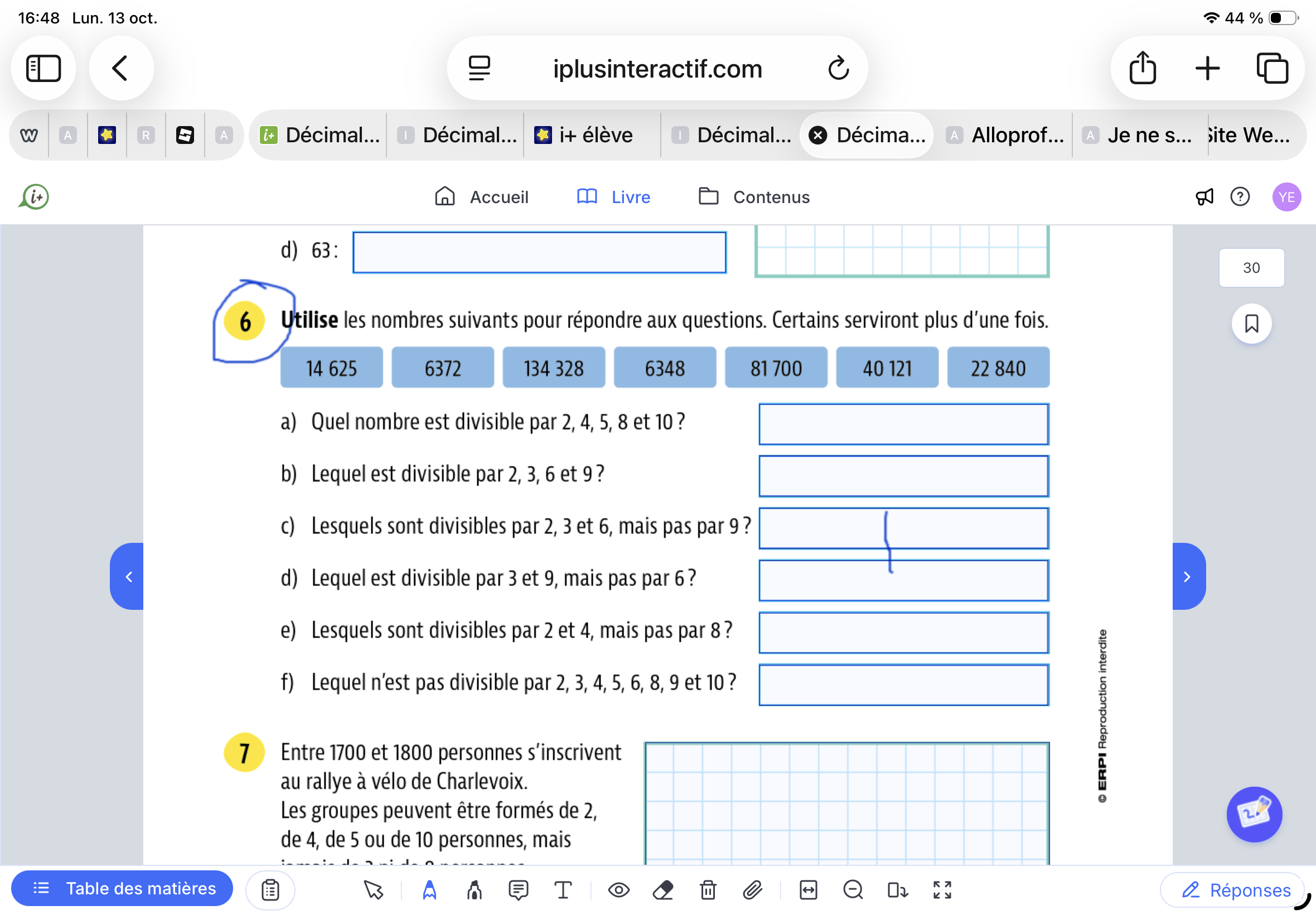The width and height of the screenshot is (1316, 915).
Task: Go to the previous page arrow
Action: pos(127,576)
